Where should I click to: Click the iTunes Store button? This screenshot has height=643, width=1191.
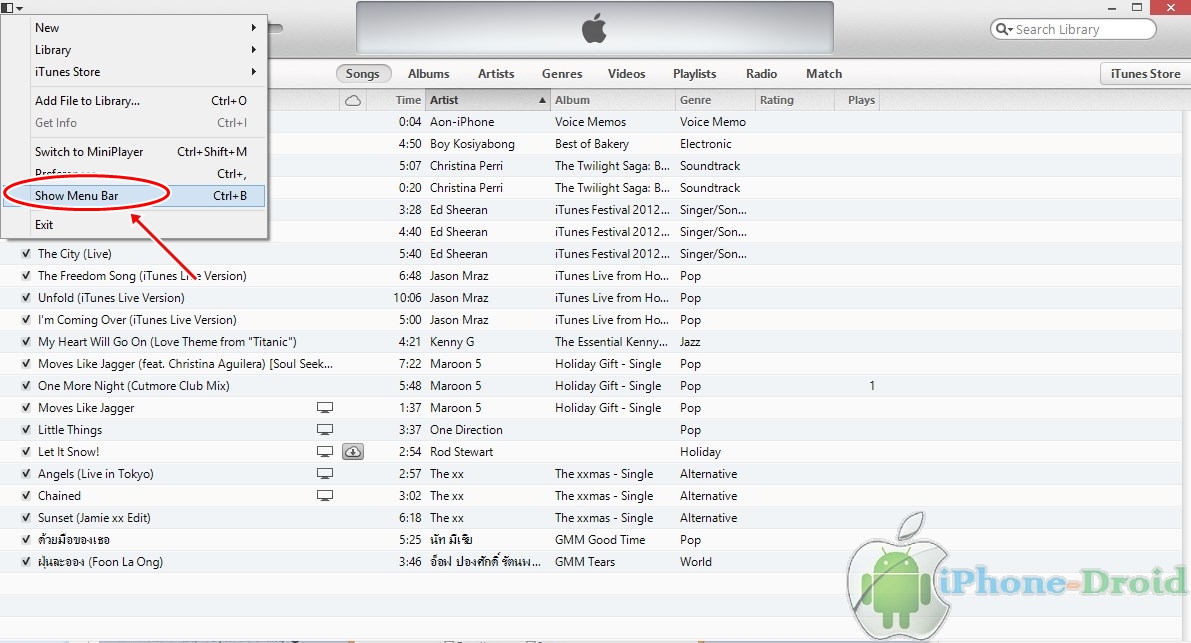[x=1145, y=74]
